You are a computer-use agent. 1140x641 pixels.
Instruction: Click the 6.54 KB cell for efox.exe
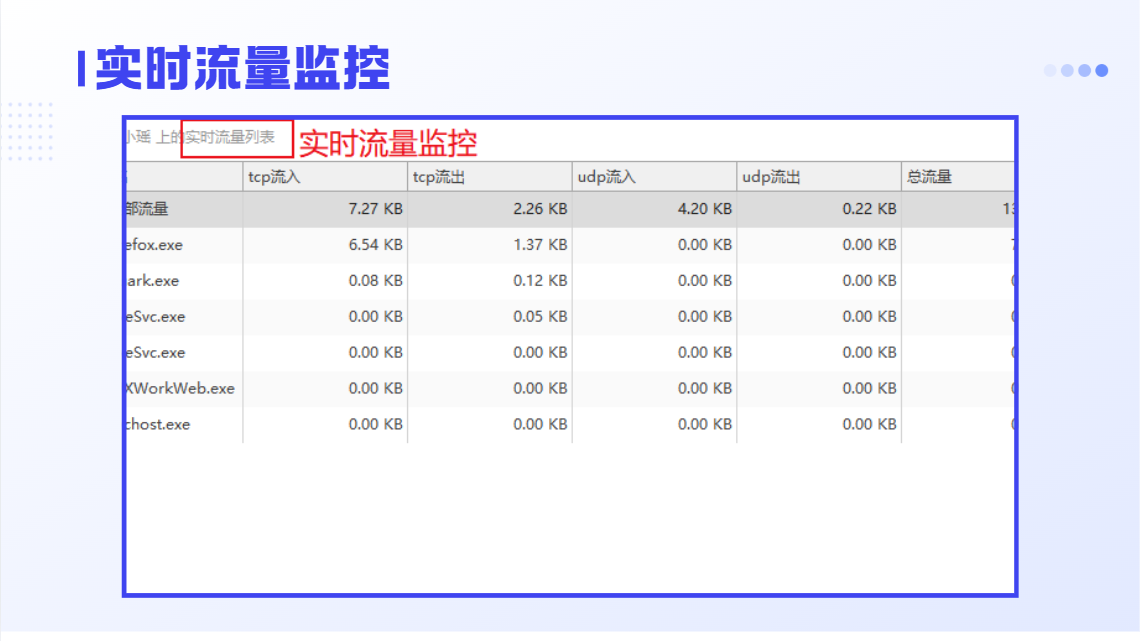(325, 245)
